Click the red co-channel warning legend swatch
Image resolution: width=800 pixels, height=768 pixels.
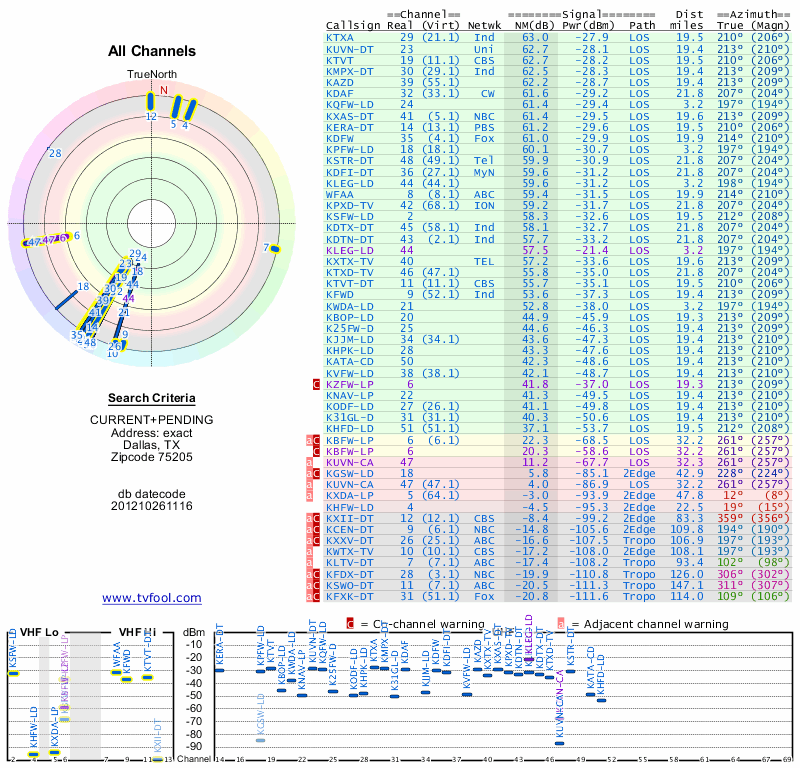tap(350, 623)
